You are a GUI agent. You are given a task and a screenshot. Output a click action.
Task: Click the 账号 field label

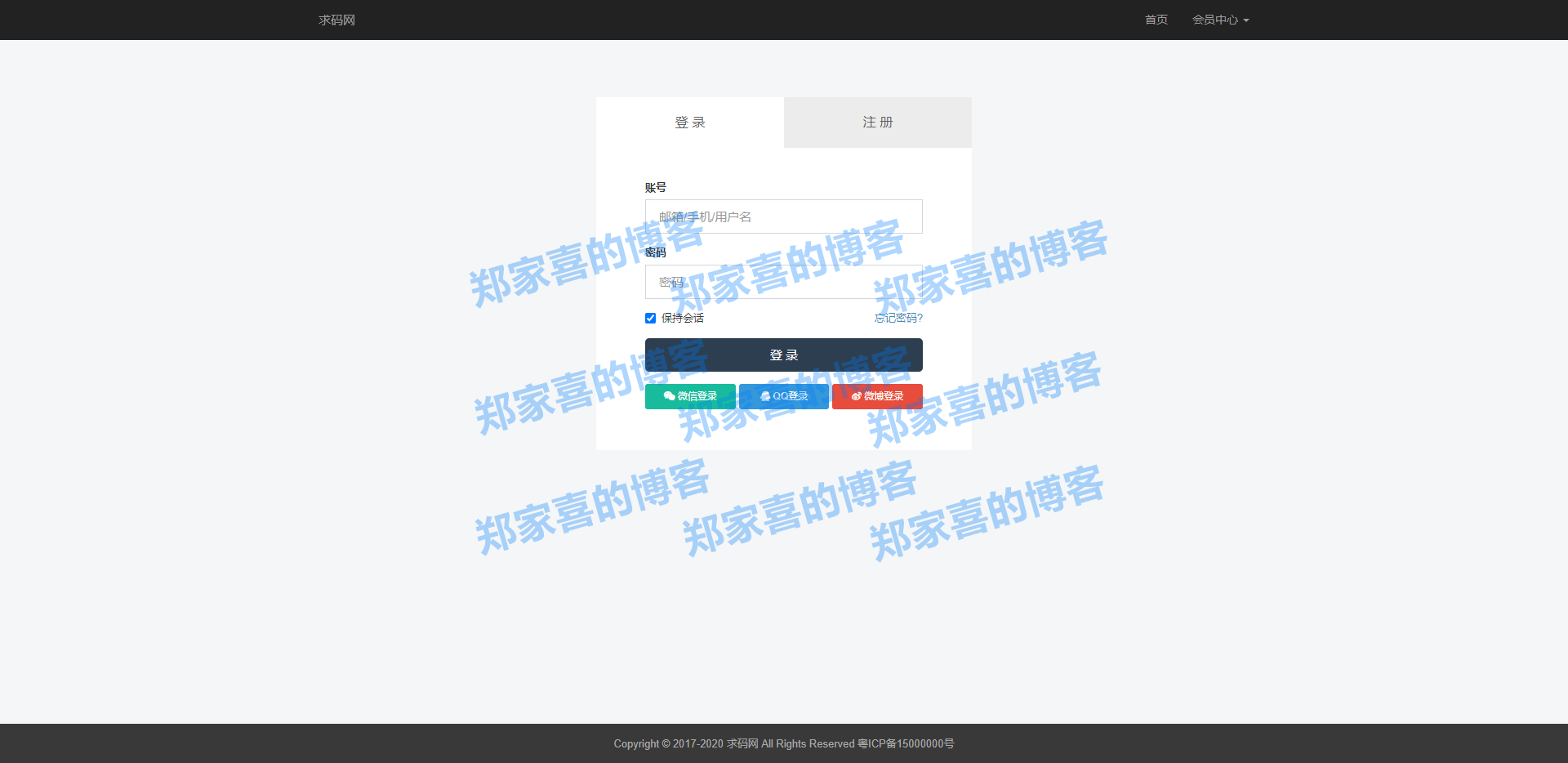[x=656, y=187]
